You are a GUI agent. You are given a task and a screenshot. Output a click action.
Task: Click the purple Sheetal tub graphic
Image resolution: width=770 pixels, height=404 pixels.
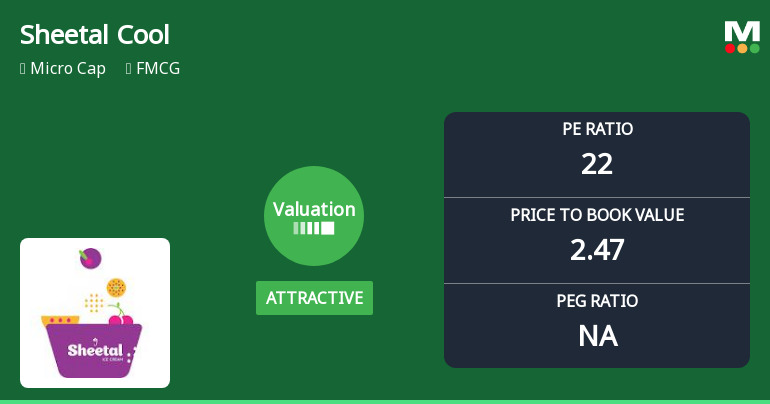tap(93, 350)
